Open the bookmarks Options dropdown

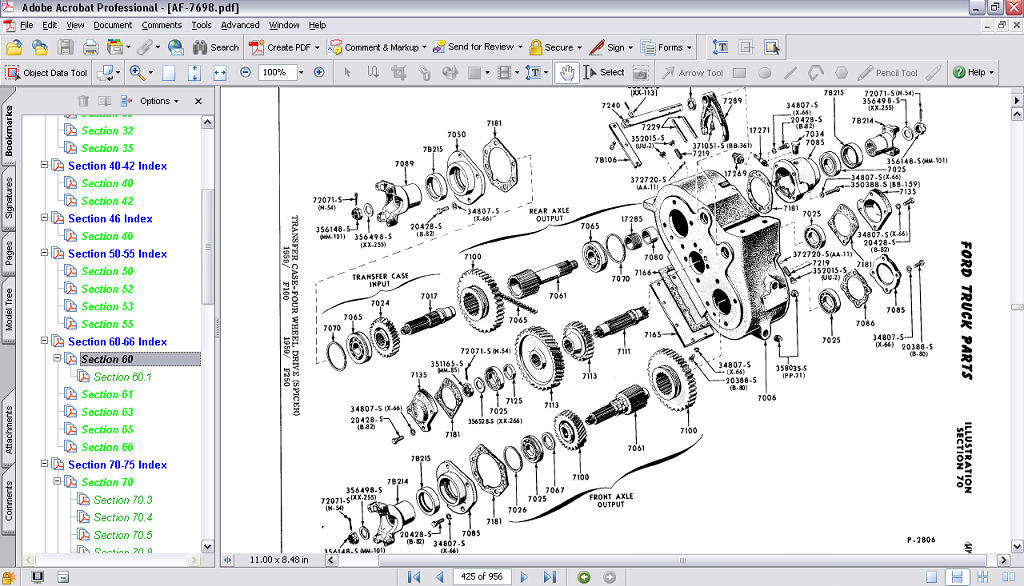[x=159, y=101]
